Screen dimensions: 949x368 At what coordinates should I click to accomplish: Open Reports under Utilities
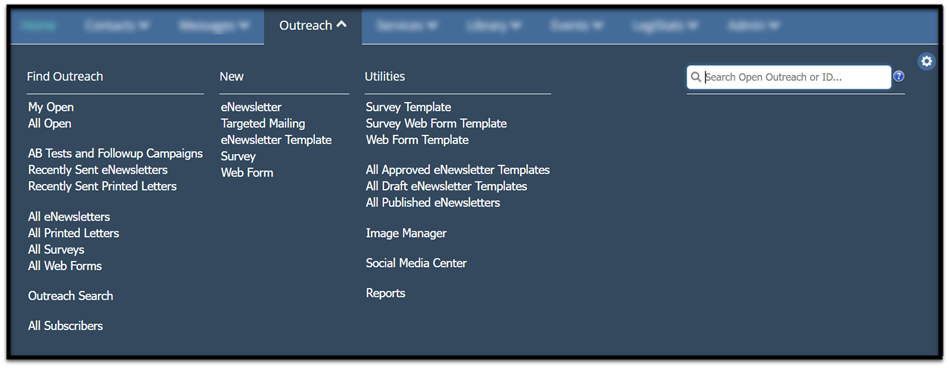(x=386, y=294)
